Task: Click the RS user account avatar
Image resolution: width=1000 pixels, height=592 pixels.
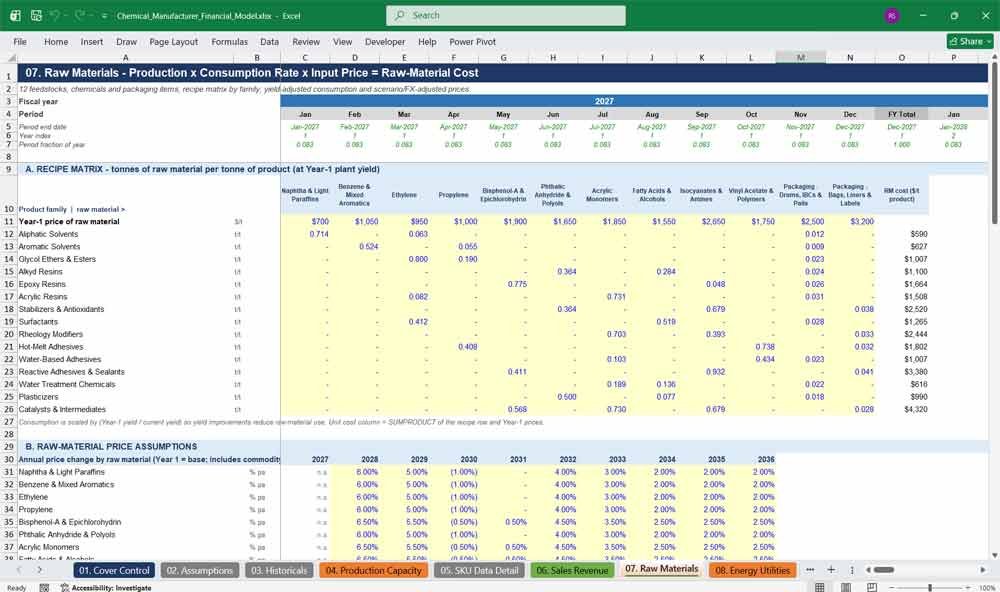Action: click(x=892, y=15)
